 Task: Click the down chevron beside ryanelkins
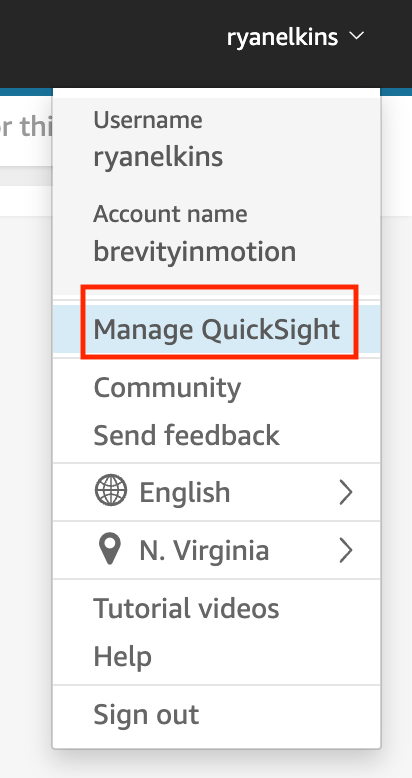coord(356,36)
